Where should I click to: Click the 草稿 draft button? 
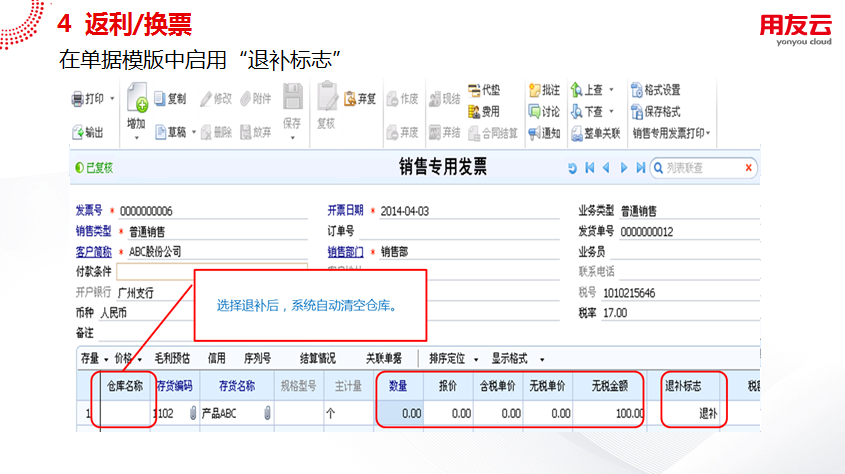(x=171, y=132)
